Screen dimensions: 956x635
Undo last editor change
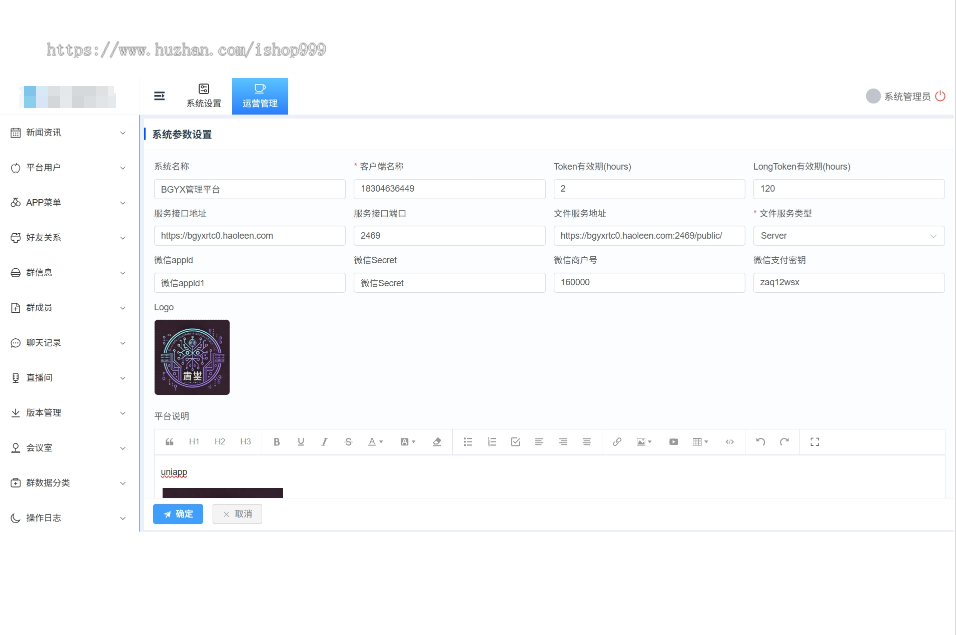[760, 442]
